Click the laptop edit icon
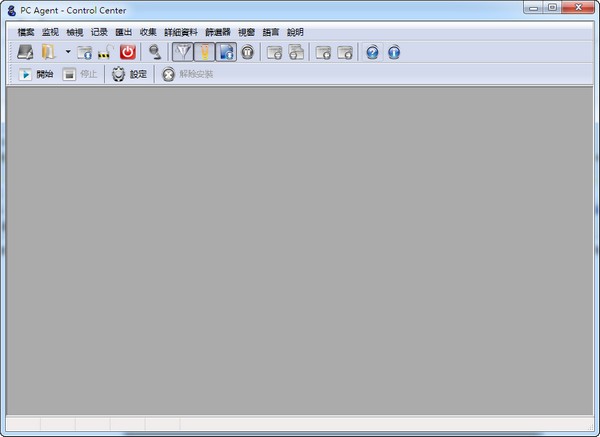The image size is (600, 437). coord(25,52)
